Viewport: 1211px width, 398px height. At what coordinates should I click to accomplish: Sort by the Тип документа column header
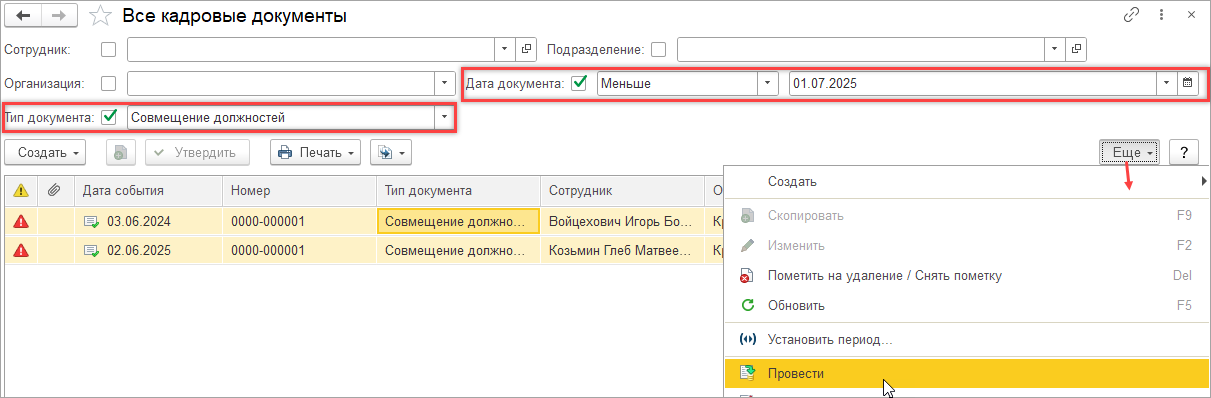tap(458, 191)
